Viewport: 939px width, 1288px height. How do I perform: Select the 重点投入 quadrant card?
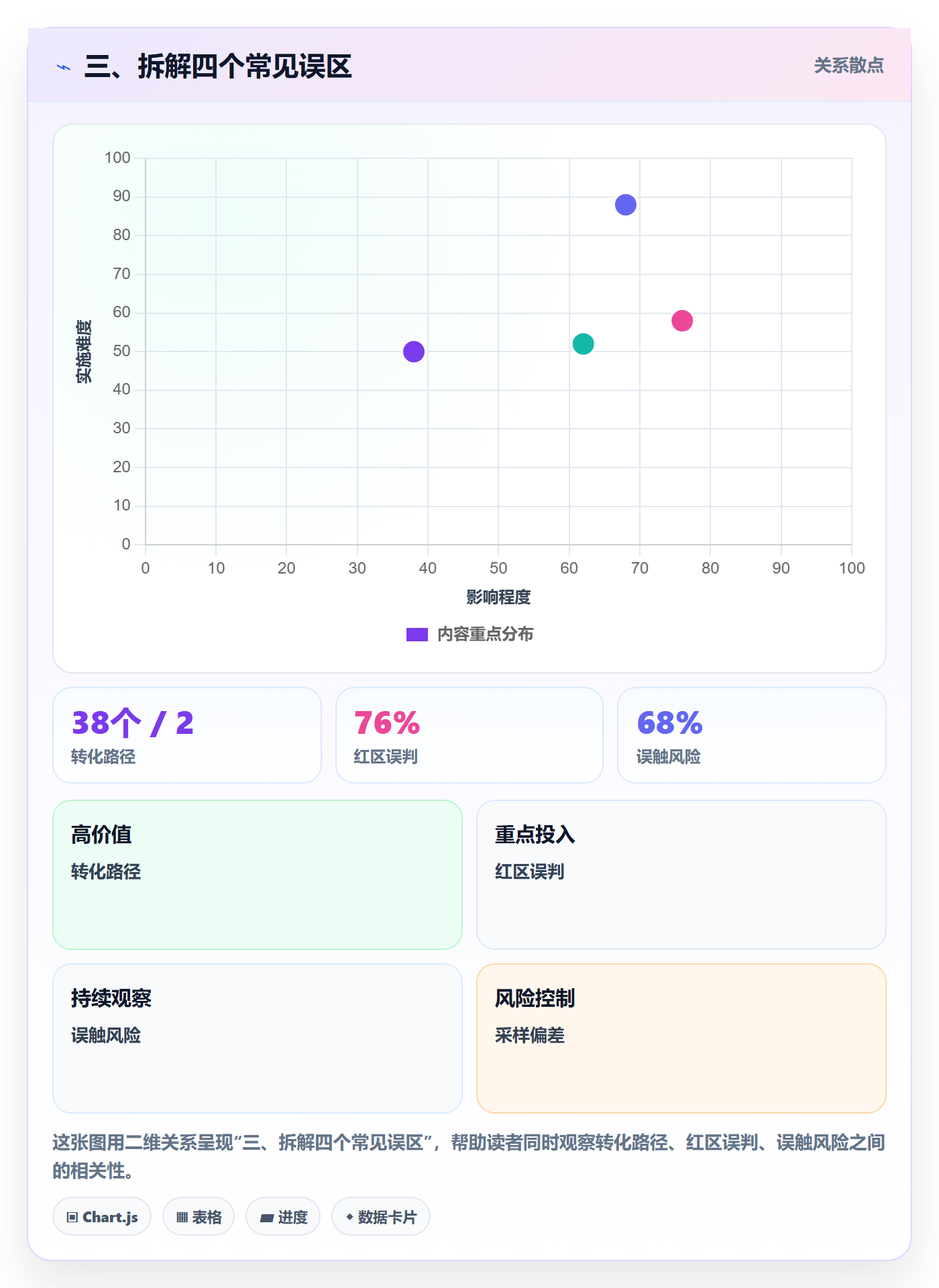pos(681,875)
